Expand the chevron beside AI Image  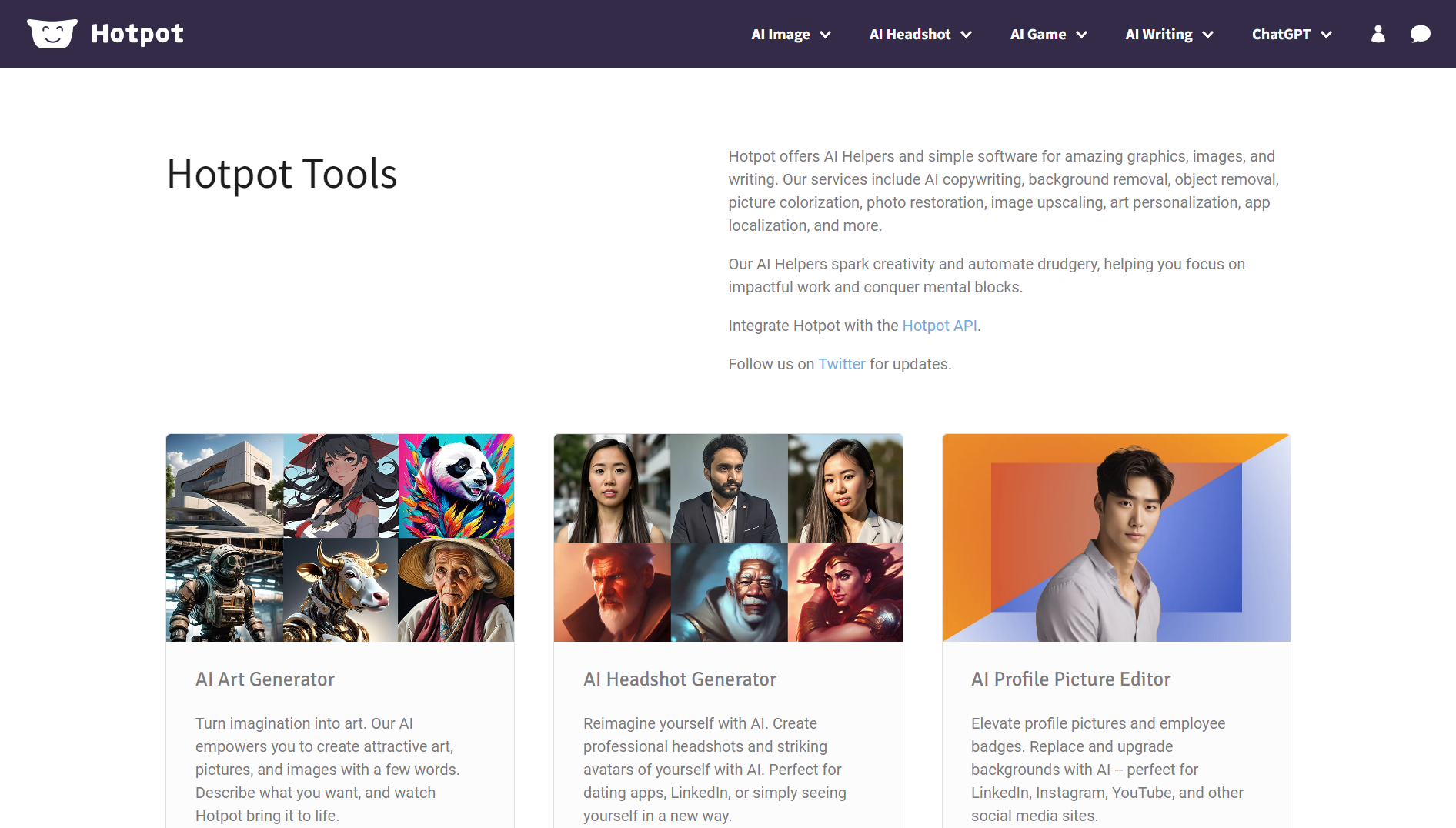click(x=825, y=35)
